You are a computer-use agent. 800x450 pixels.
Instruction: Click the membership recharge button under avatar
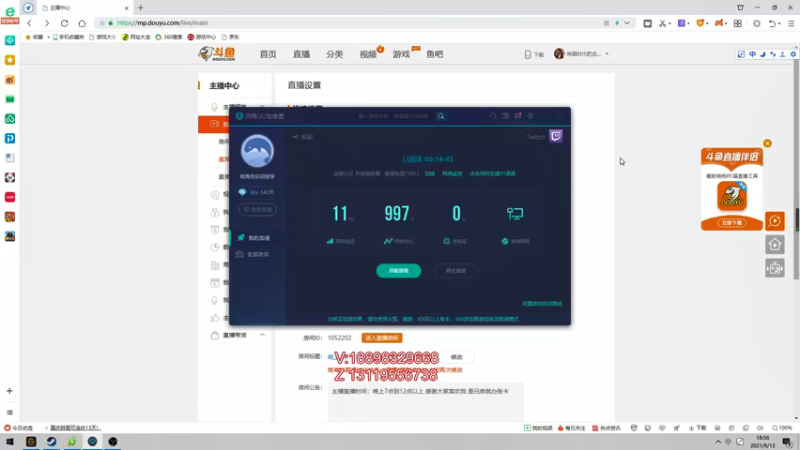[257, 210]
